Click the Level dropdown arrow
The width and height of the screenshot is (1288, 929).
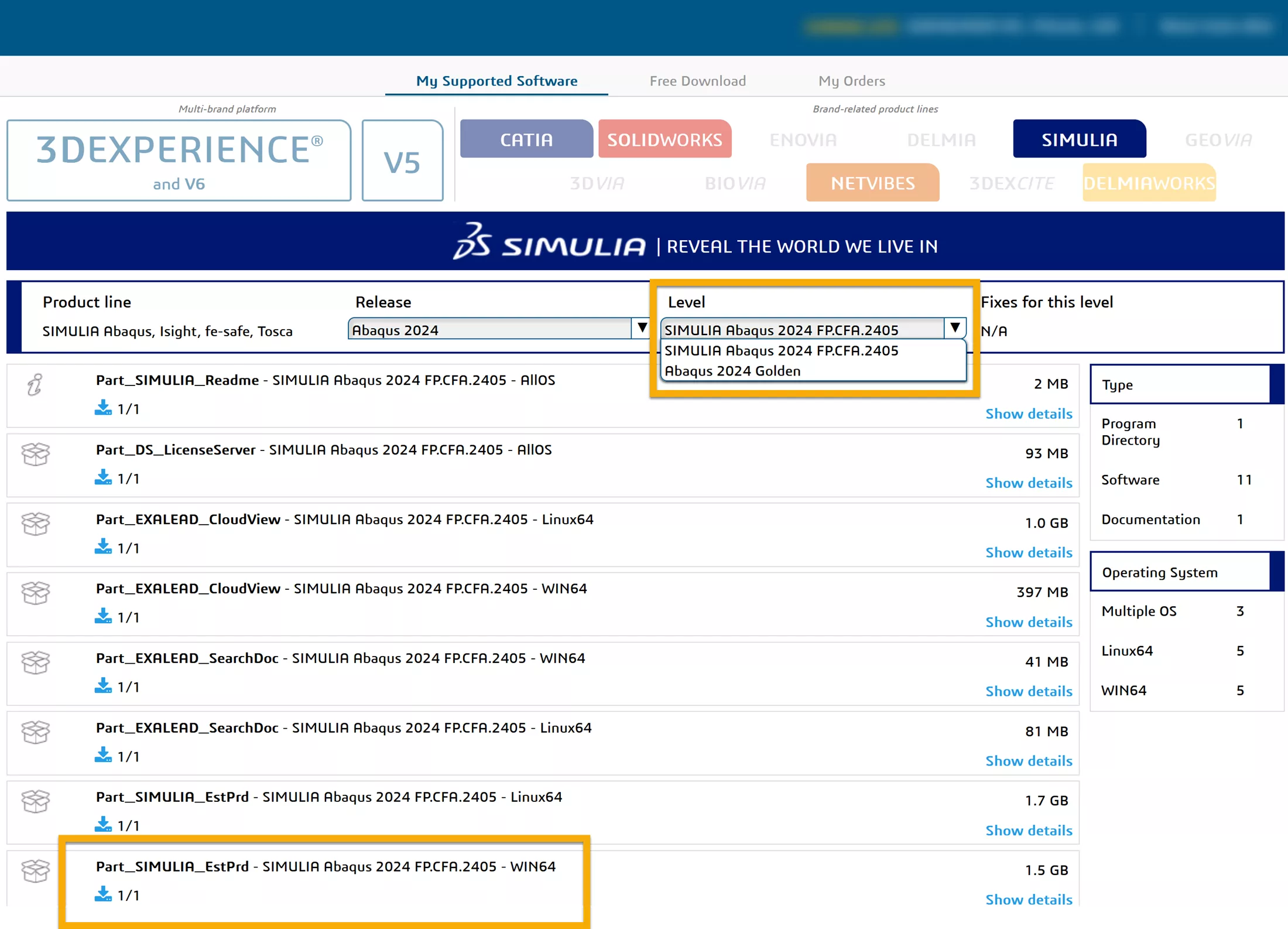point(955,328)
